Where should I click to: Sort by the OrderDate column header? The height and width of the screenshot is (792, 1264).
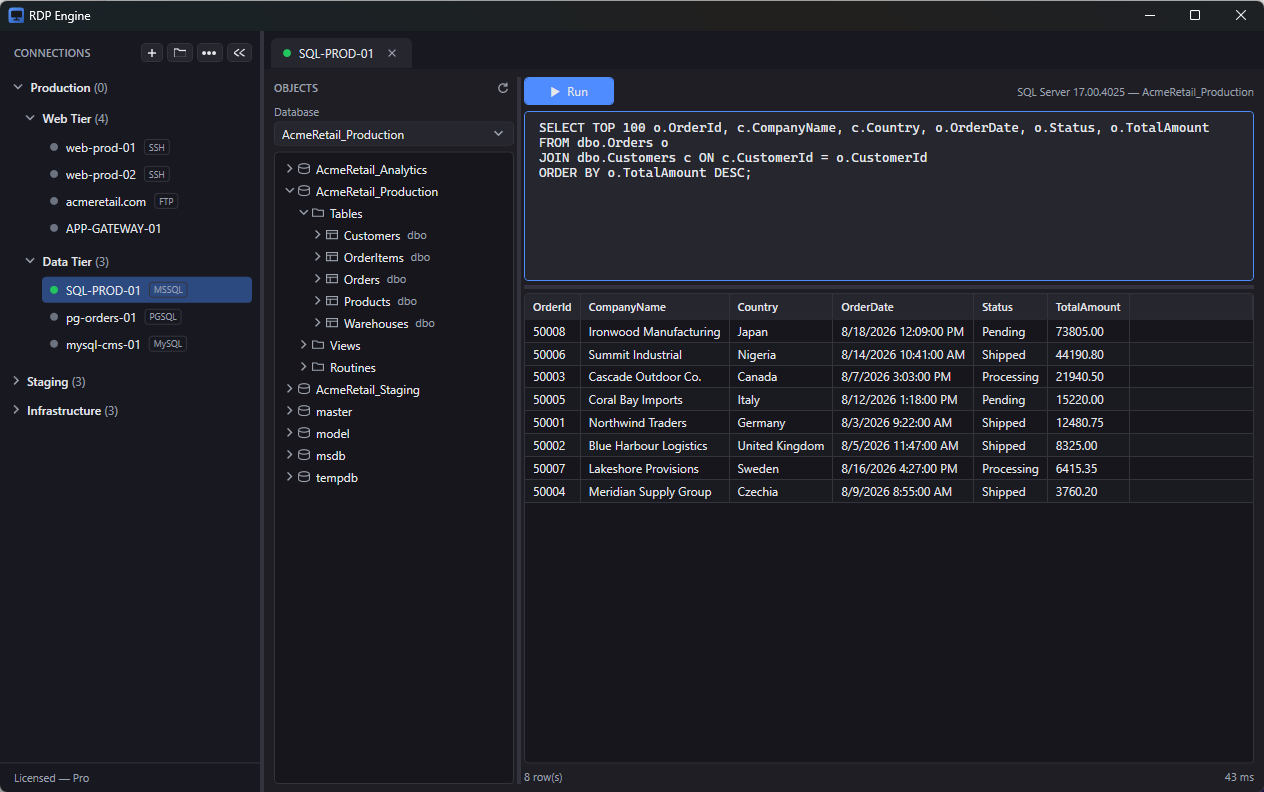click(902, 307)
